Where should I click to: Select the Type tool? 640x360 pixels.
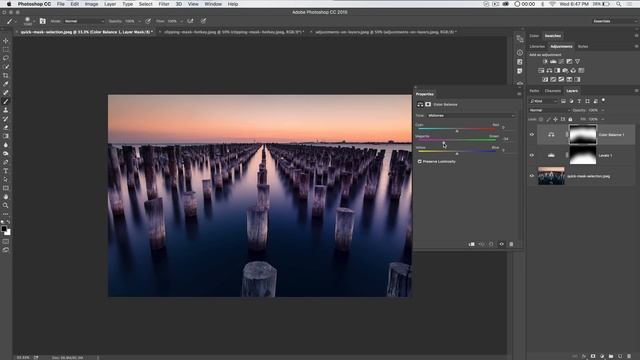point(6,171)
